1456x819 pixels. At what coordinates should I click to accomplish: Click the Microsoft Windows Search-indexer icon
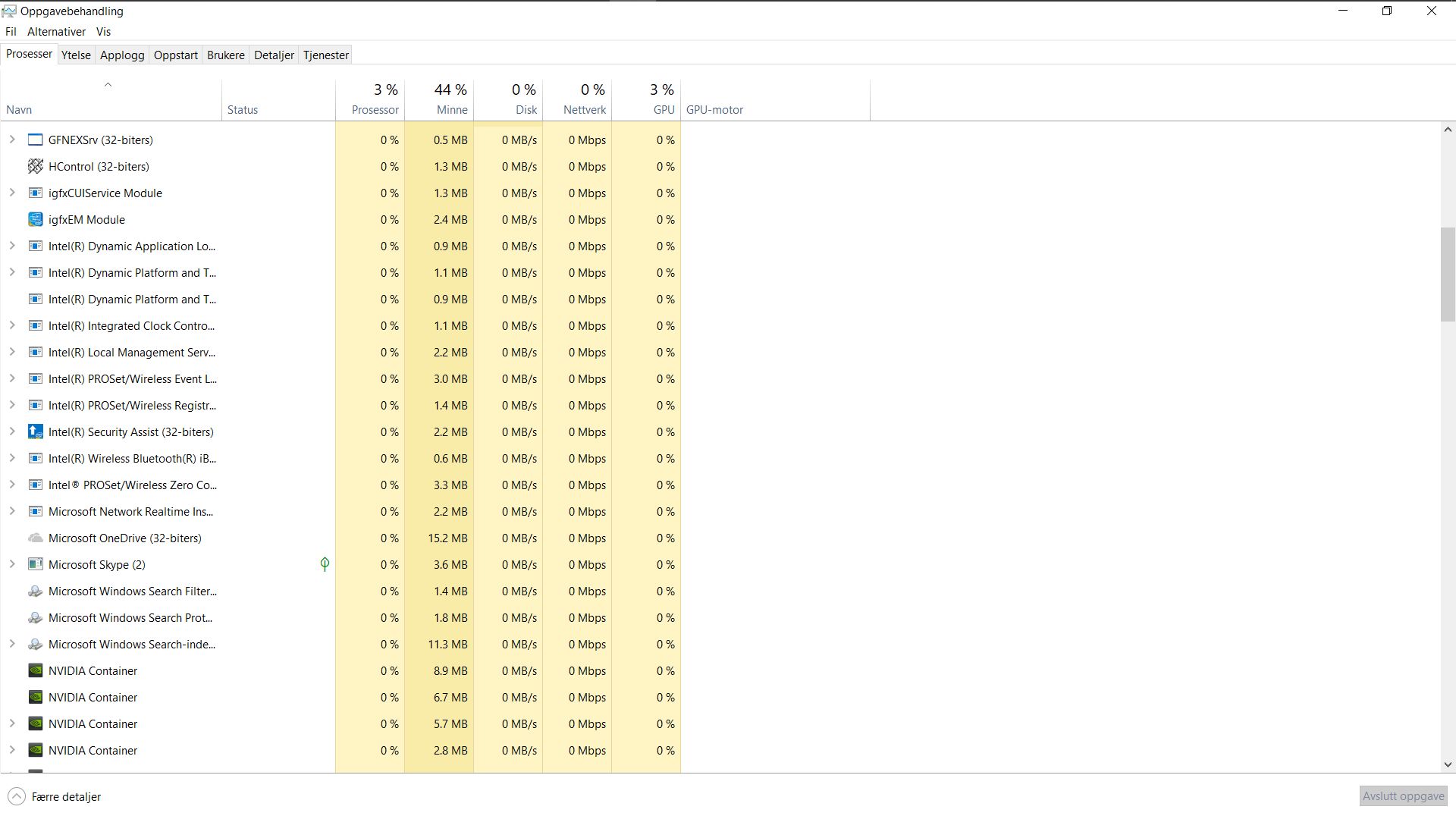pyautogui.click(x=35, y=644)
